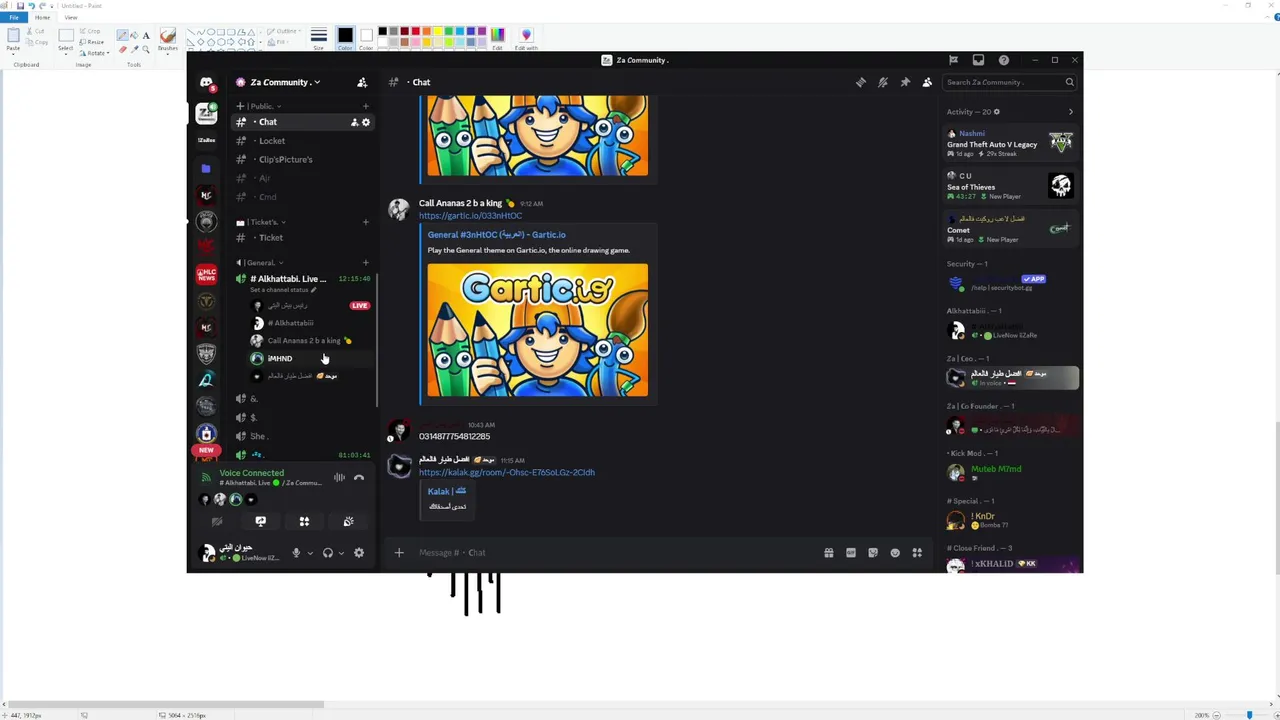The width and height of the screenshot is (1280, 720).
Task: Select yellow color swatch in Paint palette
Action: click(x=437, y=31)
